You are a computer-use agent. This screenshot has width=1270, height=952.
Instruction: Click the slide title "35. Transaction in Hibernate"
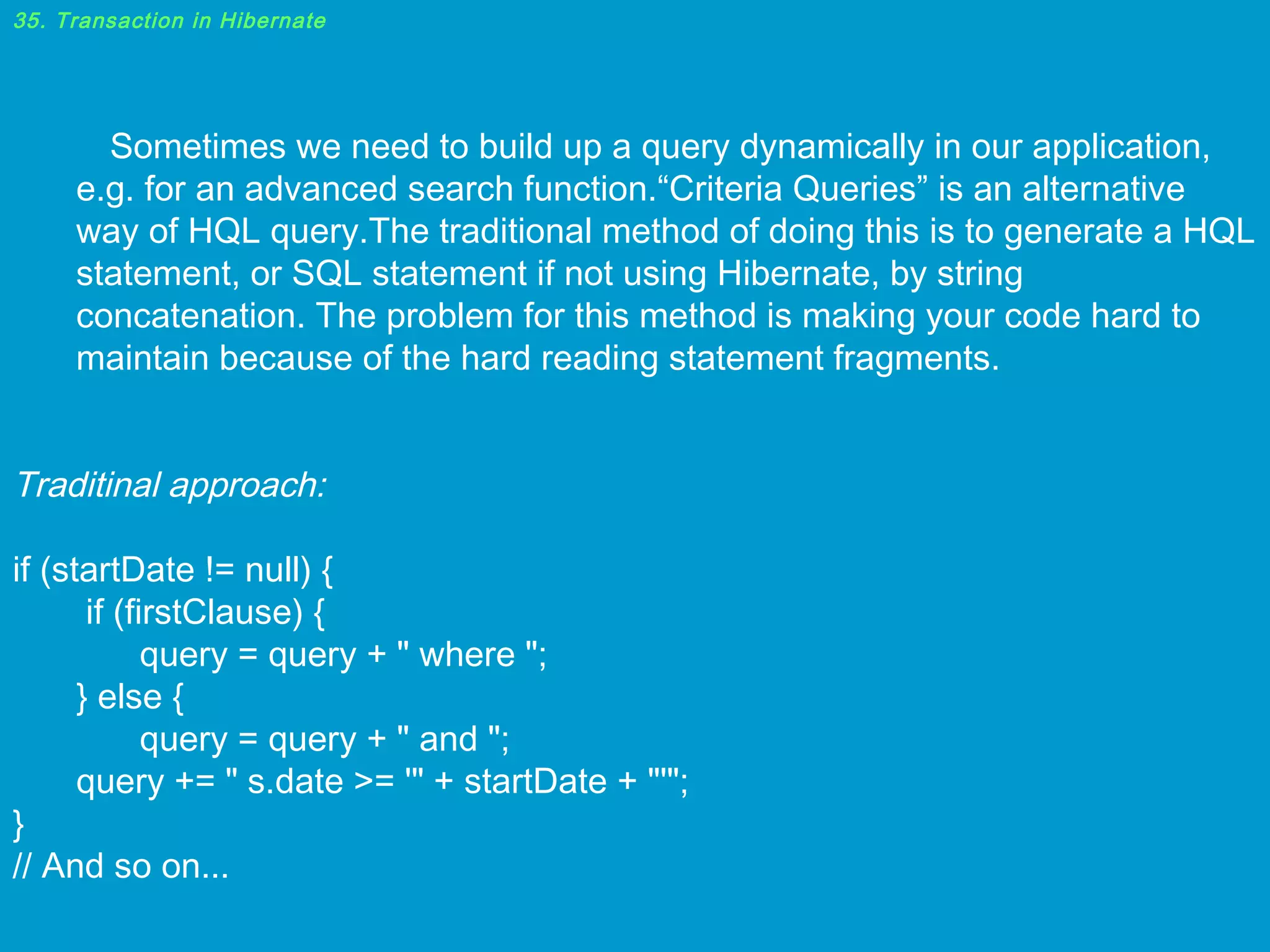(x=169, y=21)
